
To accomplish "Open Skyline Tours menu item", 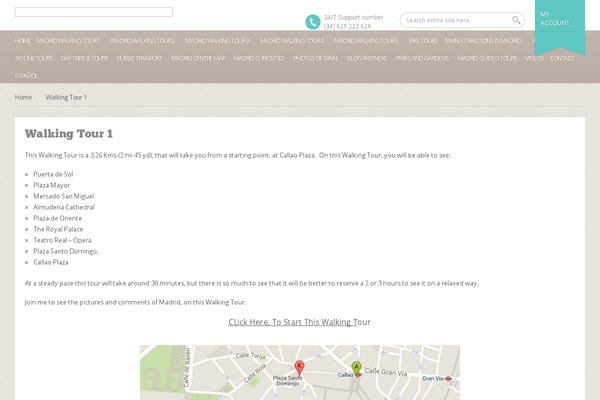I will click(x=34, y=58).
